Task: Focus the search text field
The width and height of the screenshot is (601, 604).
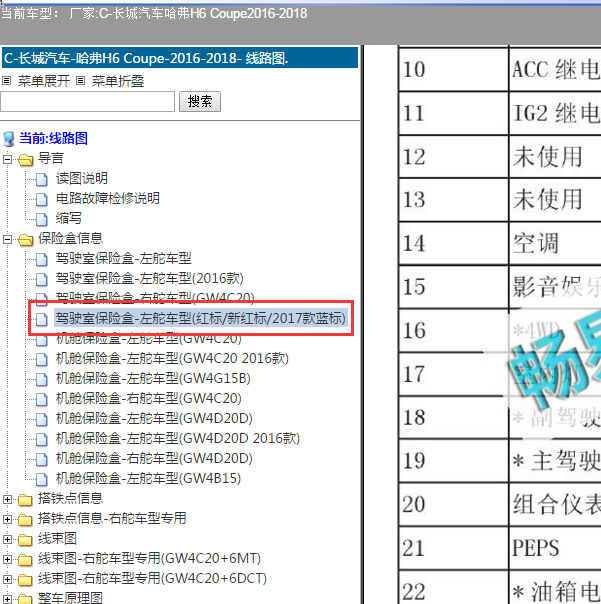Action: [87, 102]
